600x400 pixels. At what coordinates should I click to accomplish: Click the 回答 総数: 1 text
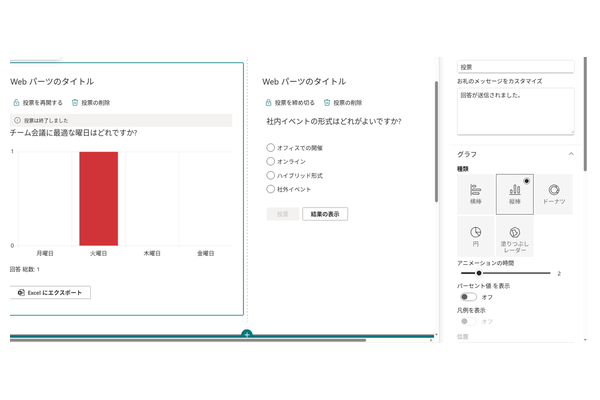tap(25, 269)
